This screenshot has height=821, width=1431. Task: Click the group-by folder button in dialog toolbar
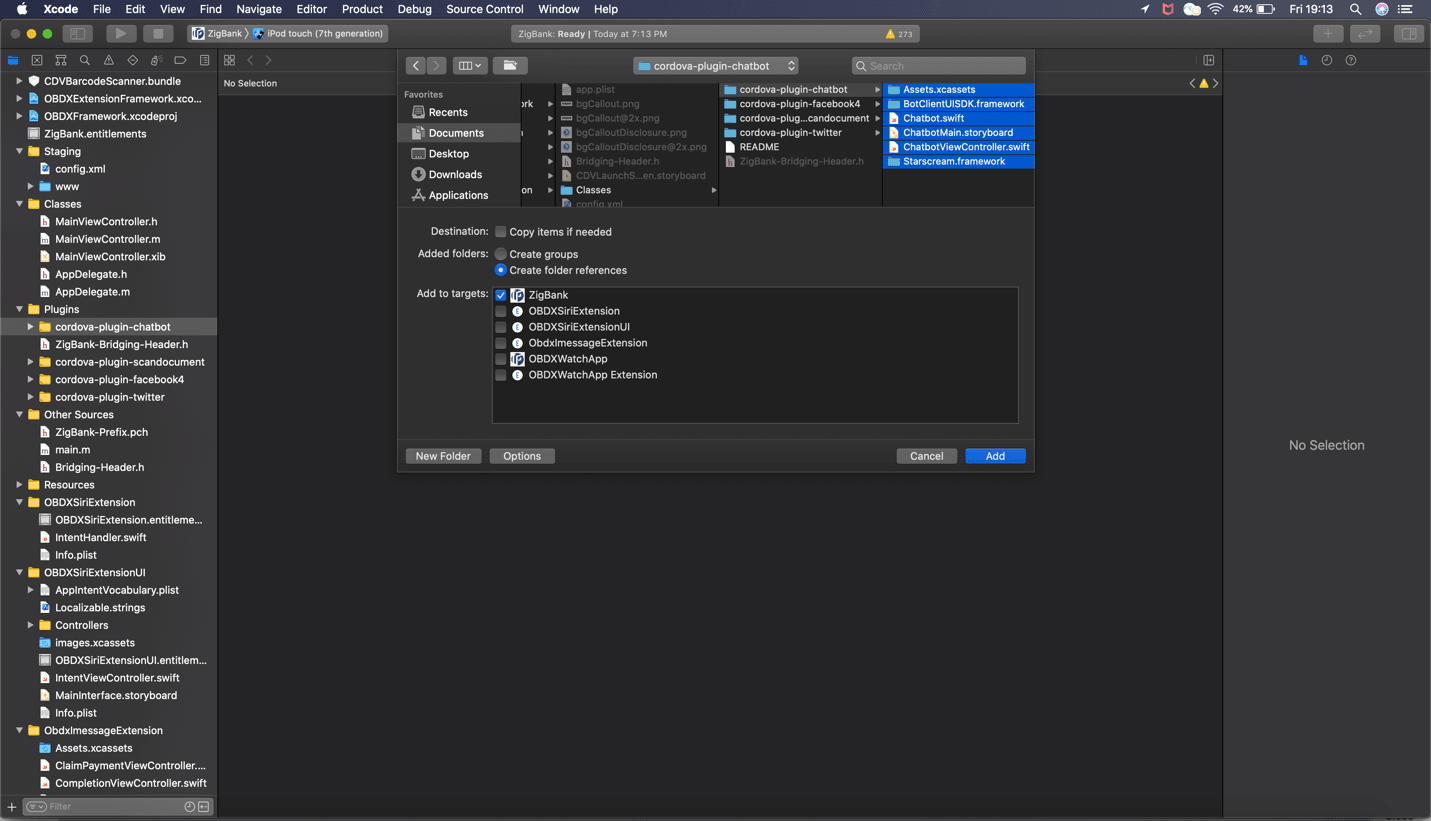coord(510,65)
